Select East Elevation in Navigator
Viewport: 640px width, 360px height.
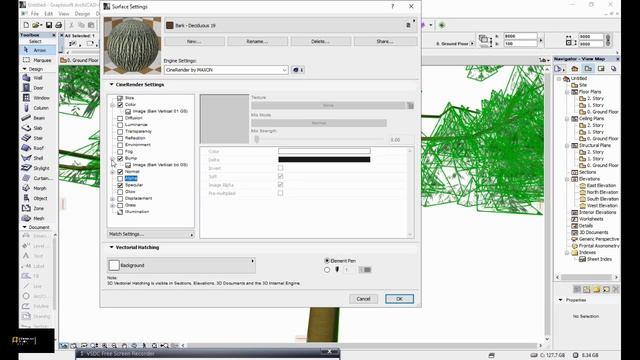602,185
